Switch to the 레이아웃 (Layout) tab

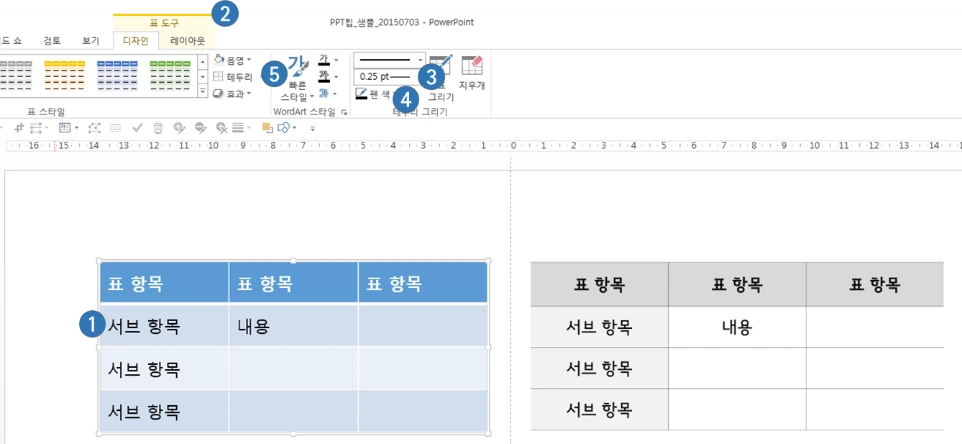tap(188, 41)
